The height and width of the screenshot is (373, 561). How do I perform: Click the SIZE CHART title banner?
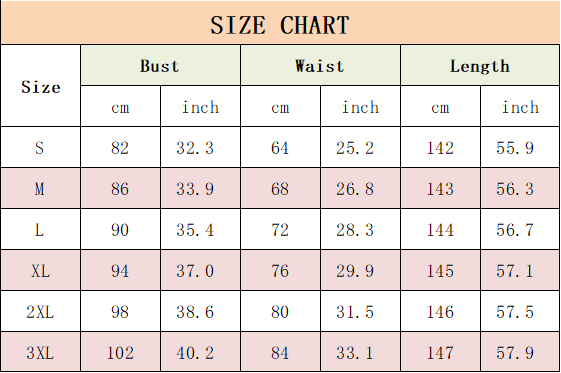point(280,23)
